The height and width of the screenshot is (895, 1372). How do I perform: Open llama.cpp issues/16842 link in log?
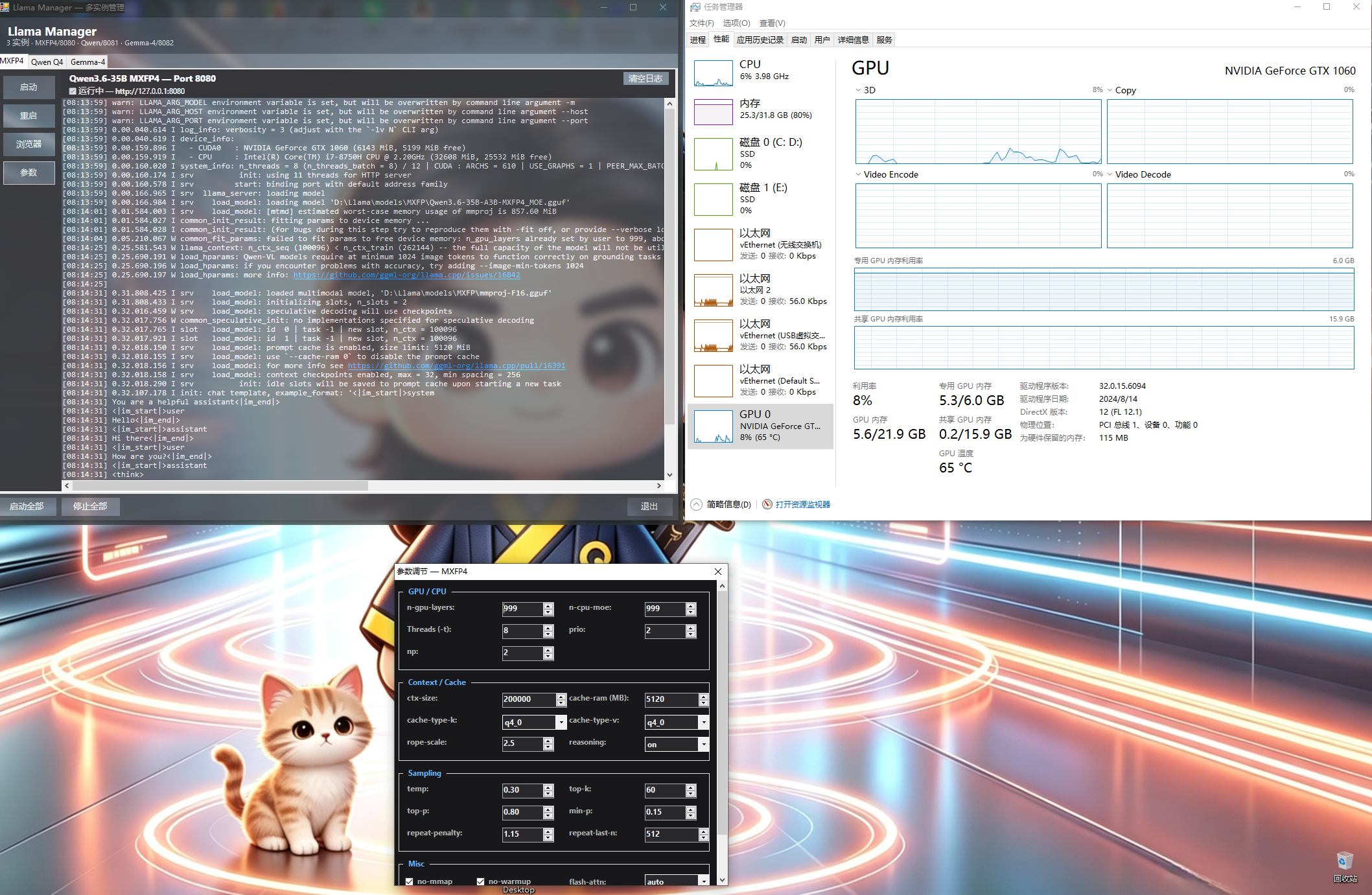point(406,275)
